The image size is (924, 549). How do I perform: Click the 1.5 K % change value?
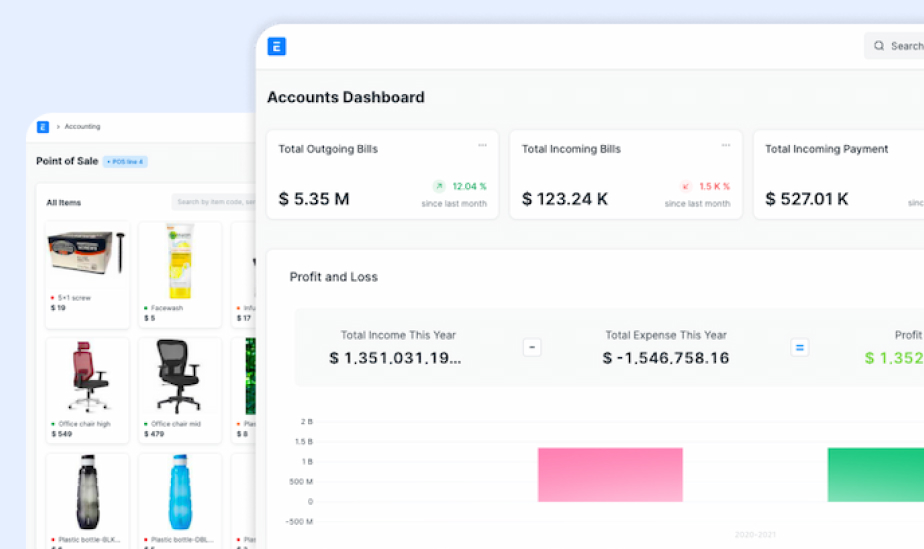714,186
